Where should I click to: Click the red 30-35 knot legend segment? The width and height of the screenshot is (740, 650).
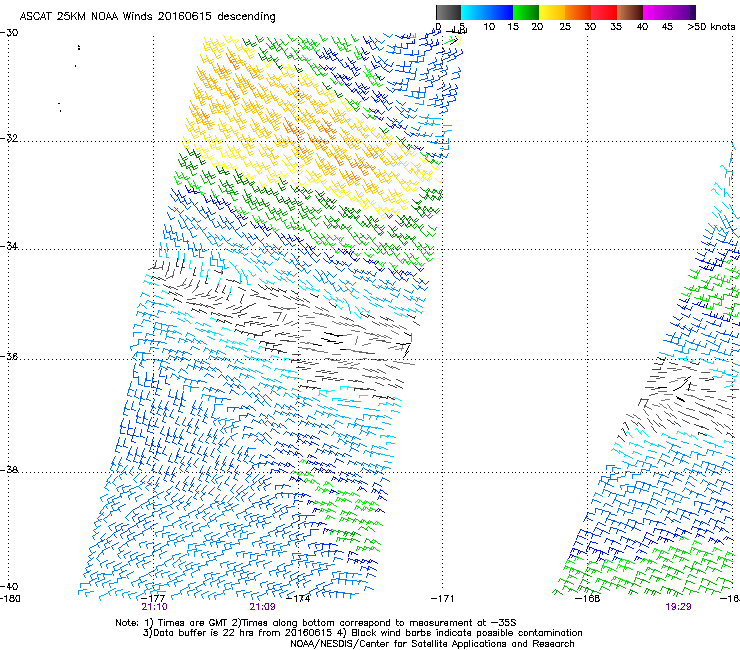pyautogui.click(x=604, y=12)
